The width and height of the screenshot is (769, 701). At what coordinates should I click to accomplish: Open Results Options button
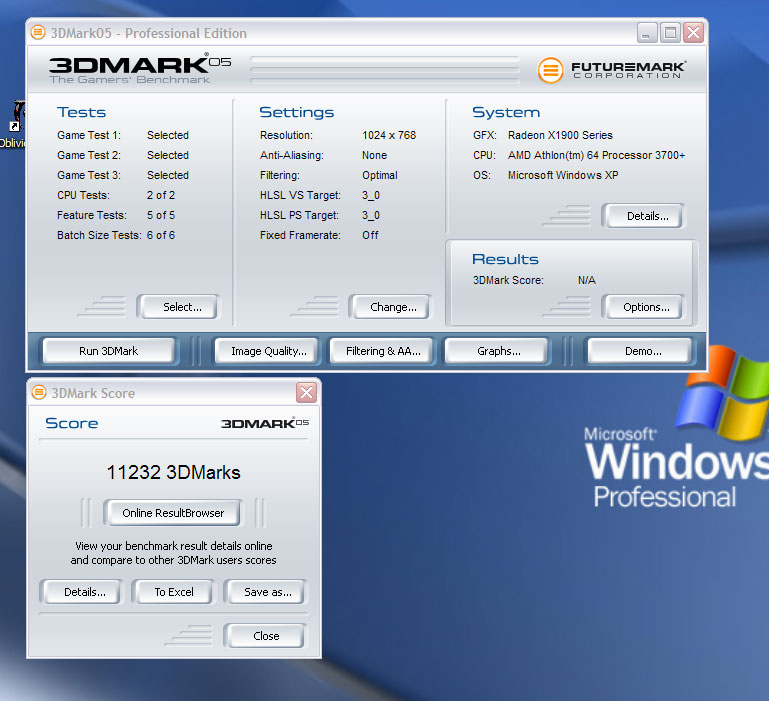[x=645, y=307]
